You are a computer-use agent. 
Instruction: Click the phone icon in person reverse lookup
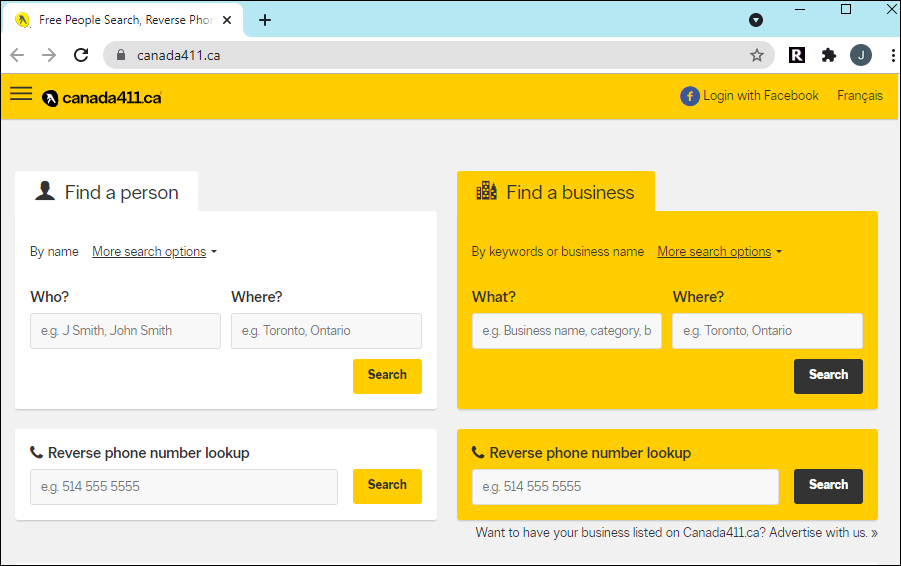tap(36, 452)
